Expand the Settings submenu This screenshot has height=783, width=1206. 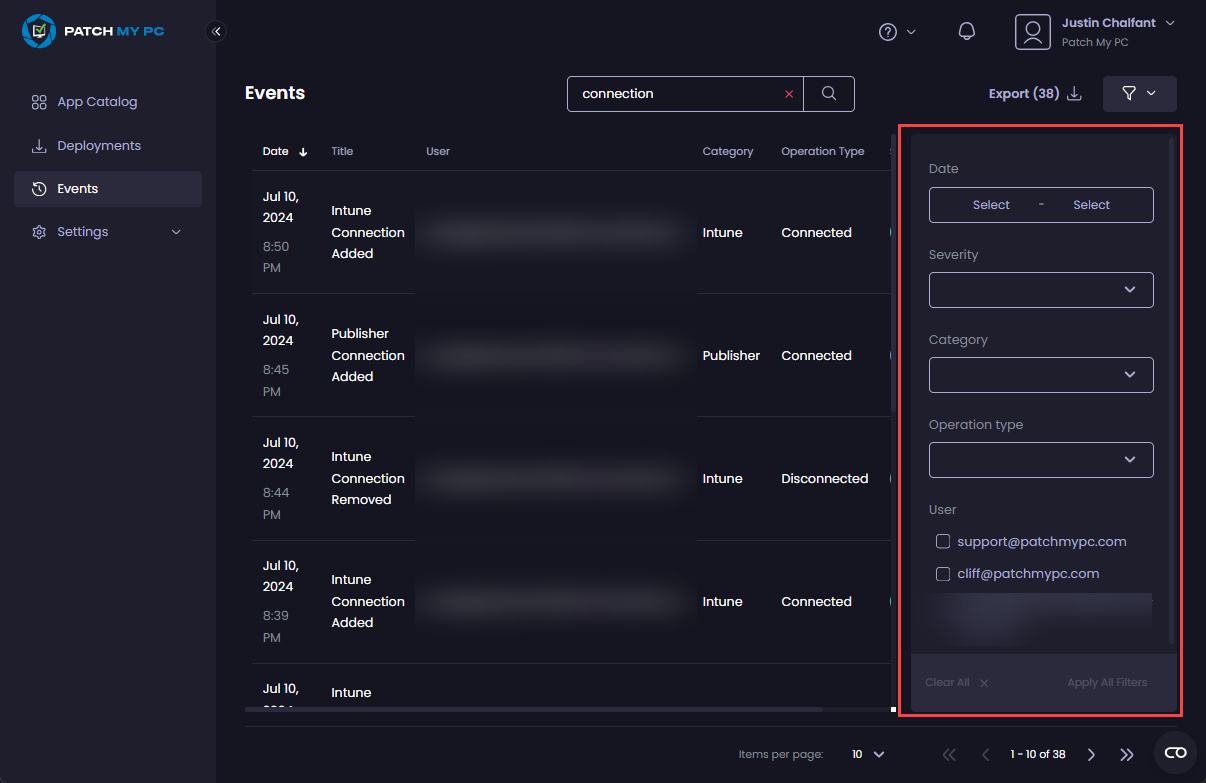tap(176, 231)
